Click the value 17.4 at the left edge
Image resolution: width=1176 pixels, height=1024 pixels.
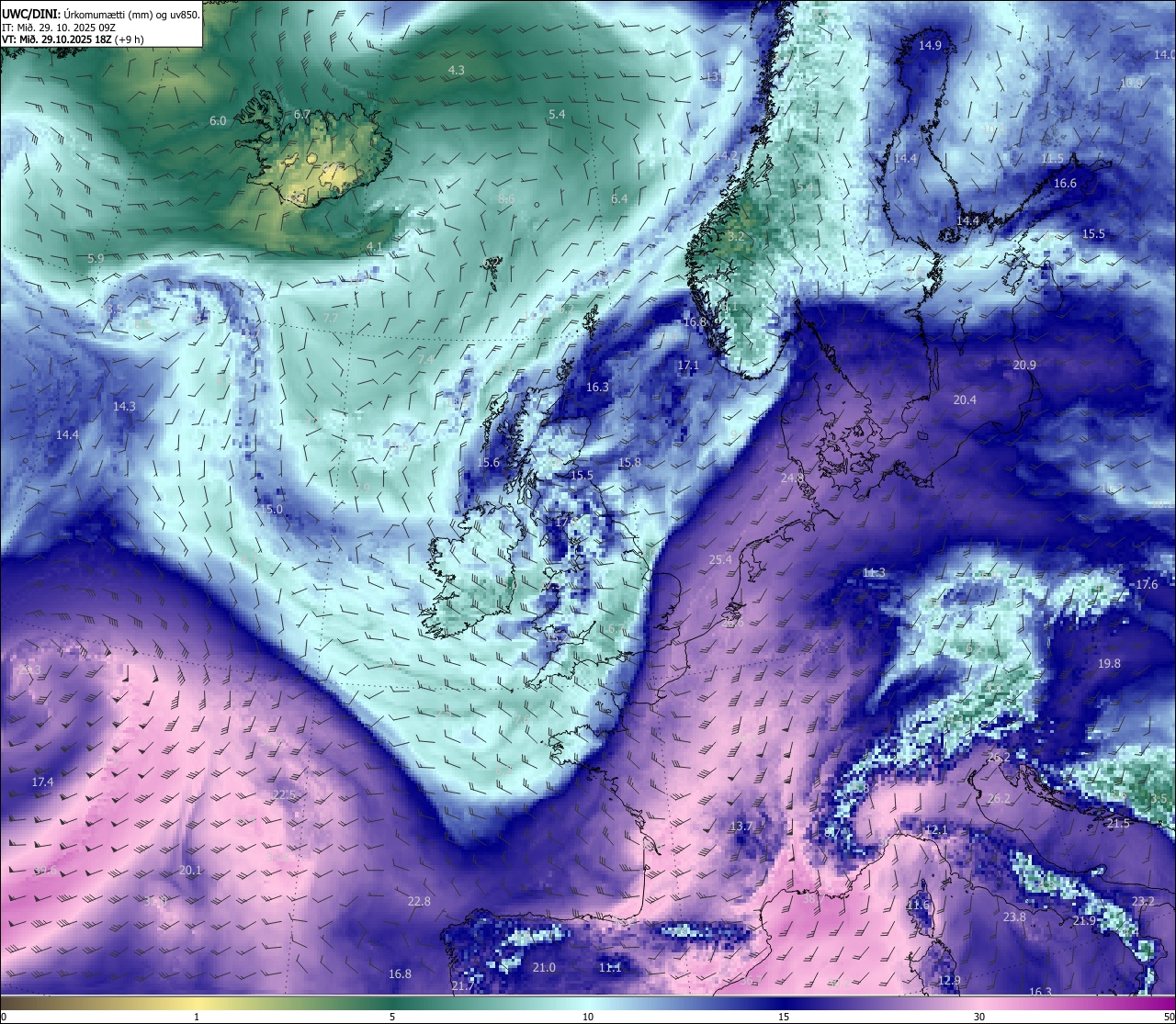tap(42, 782)
